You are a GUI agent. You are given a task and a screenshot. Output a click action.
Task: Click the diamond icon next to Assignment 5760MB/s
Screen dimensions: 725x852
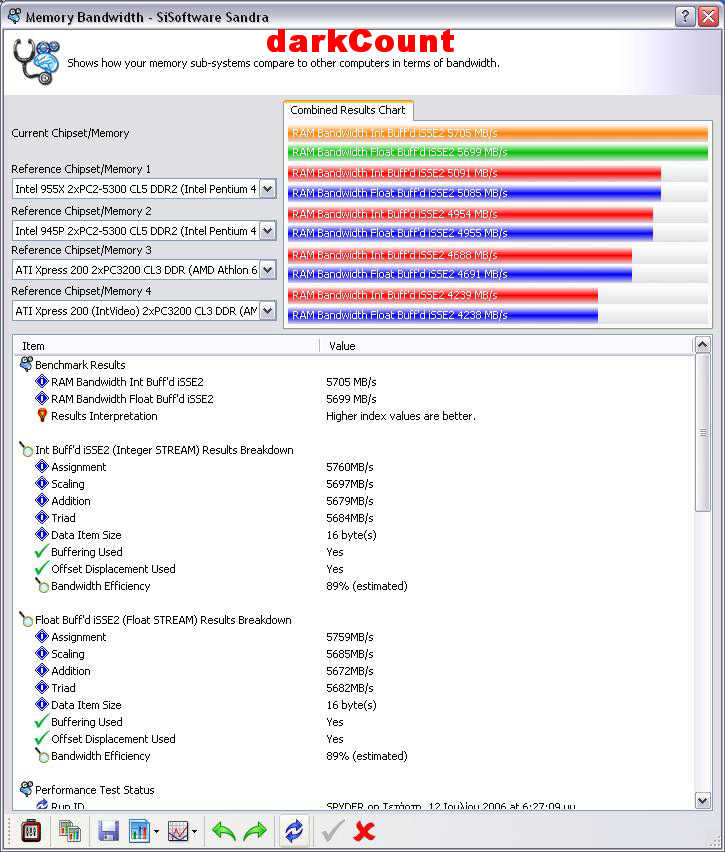coord(42,466)
